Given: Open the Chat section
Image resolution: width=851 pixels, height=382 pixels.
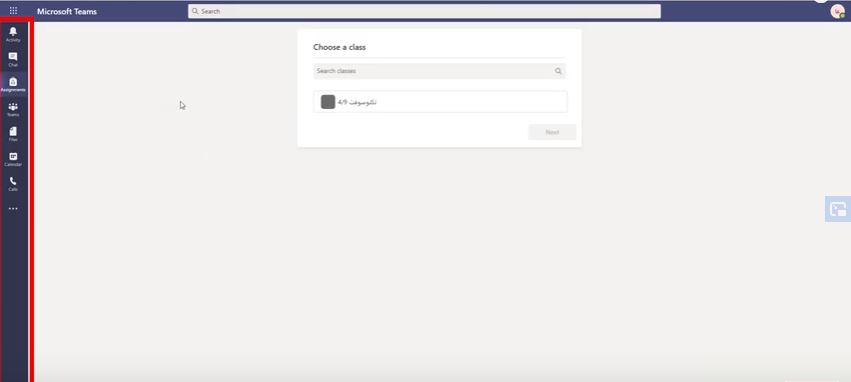Looking at the screenshot, I should point(13,59).
